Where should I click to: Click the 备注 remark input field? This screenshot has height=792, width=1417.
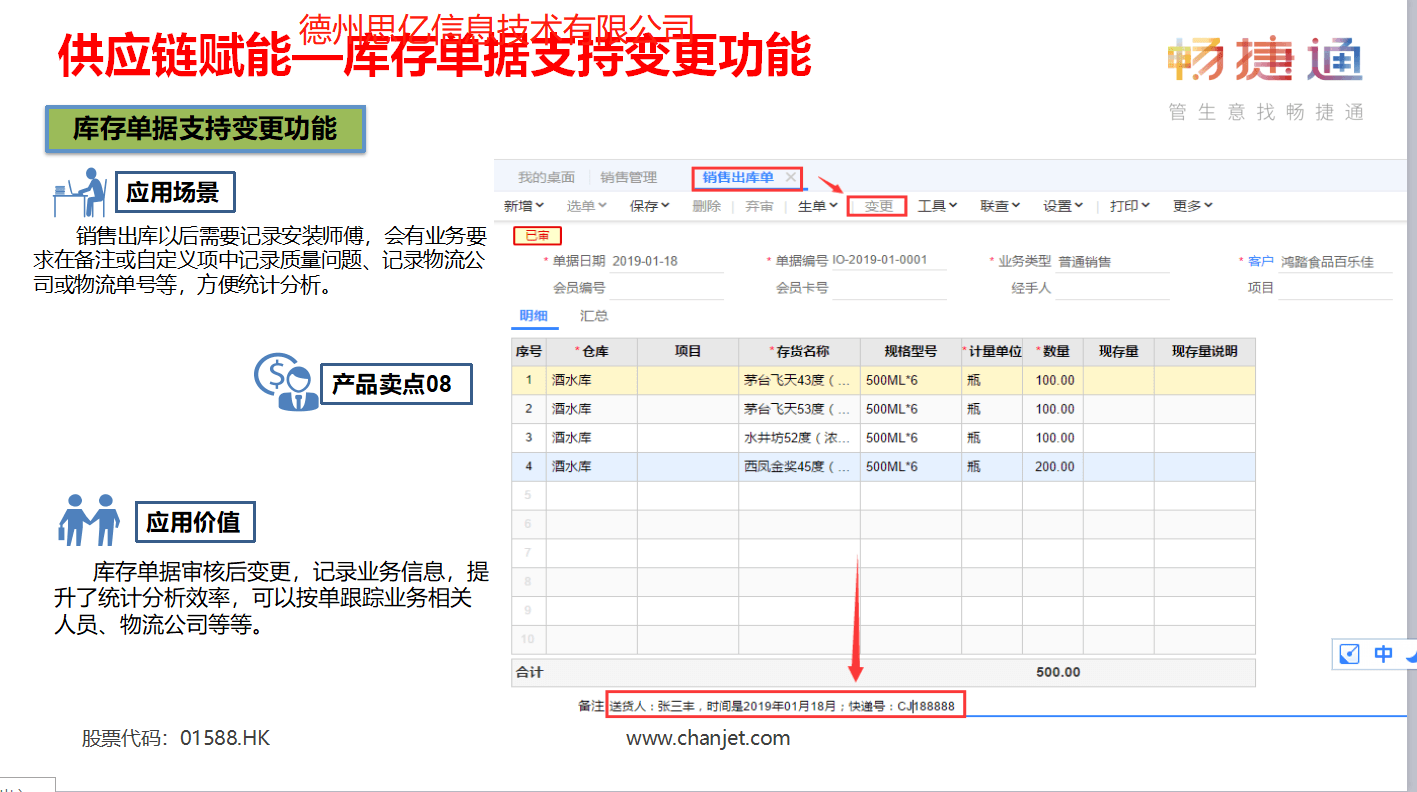tap(787, 704)
